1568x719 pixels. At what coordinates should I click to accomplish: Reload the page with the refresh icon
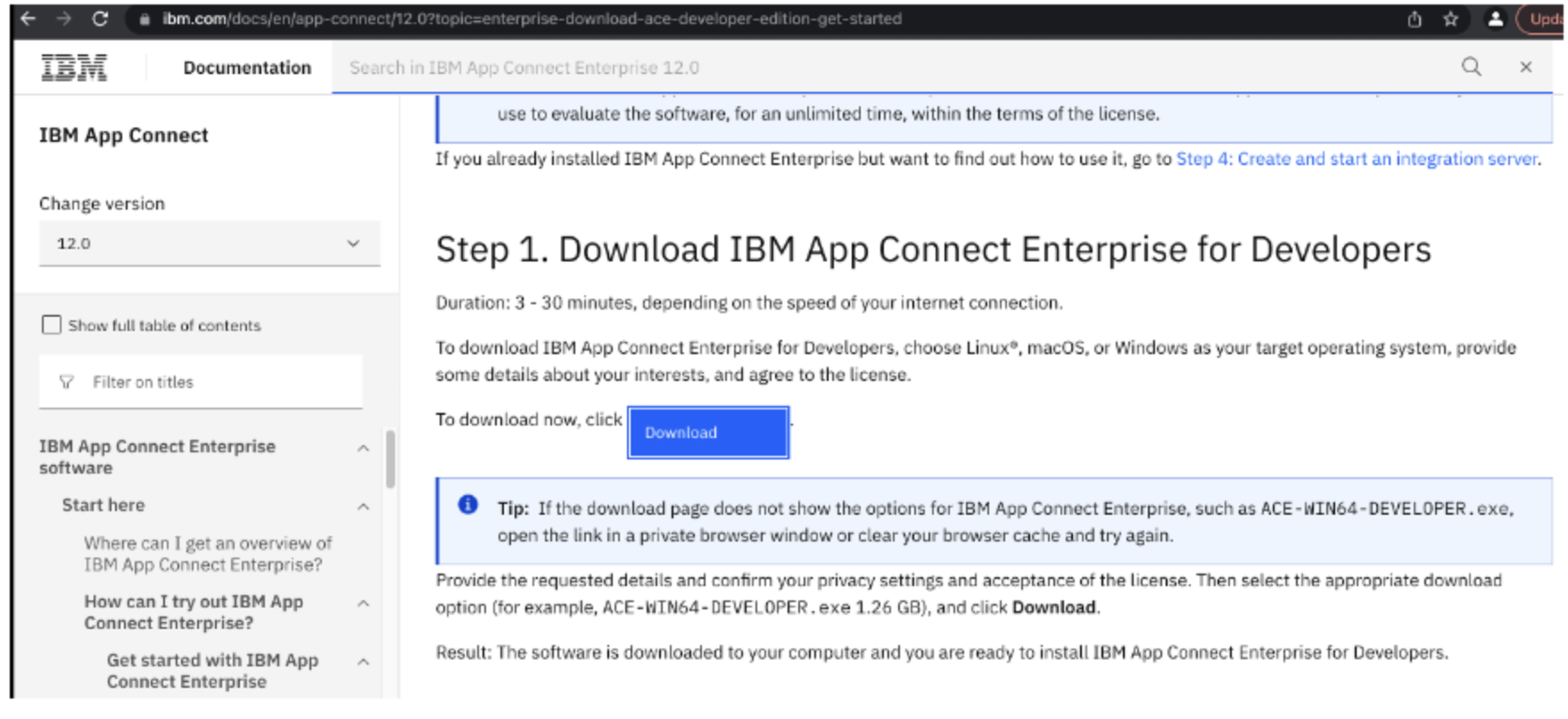pyautogui.click(x=100, y=19)
